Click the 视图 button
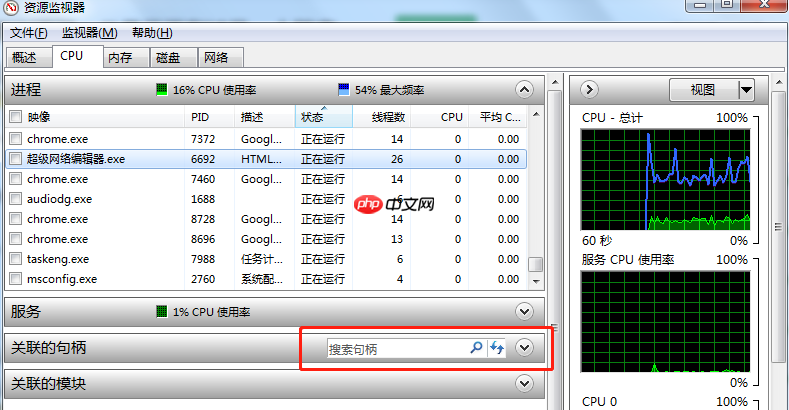 pos(704,90)
